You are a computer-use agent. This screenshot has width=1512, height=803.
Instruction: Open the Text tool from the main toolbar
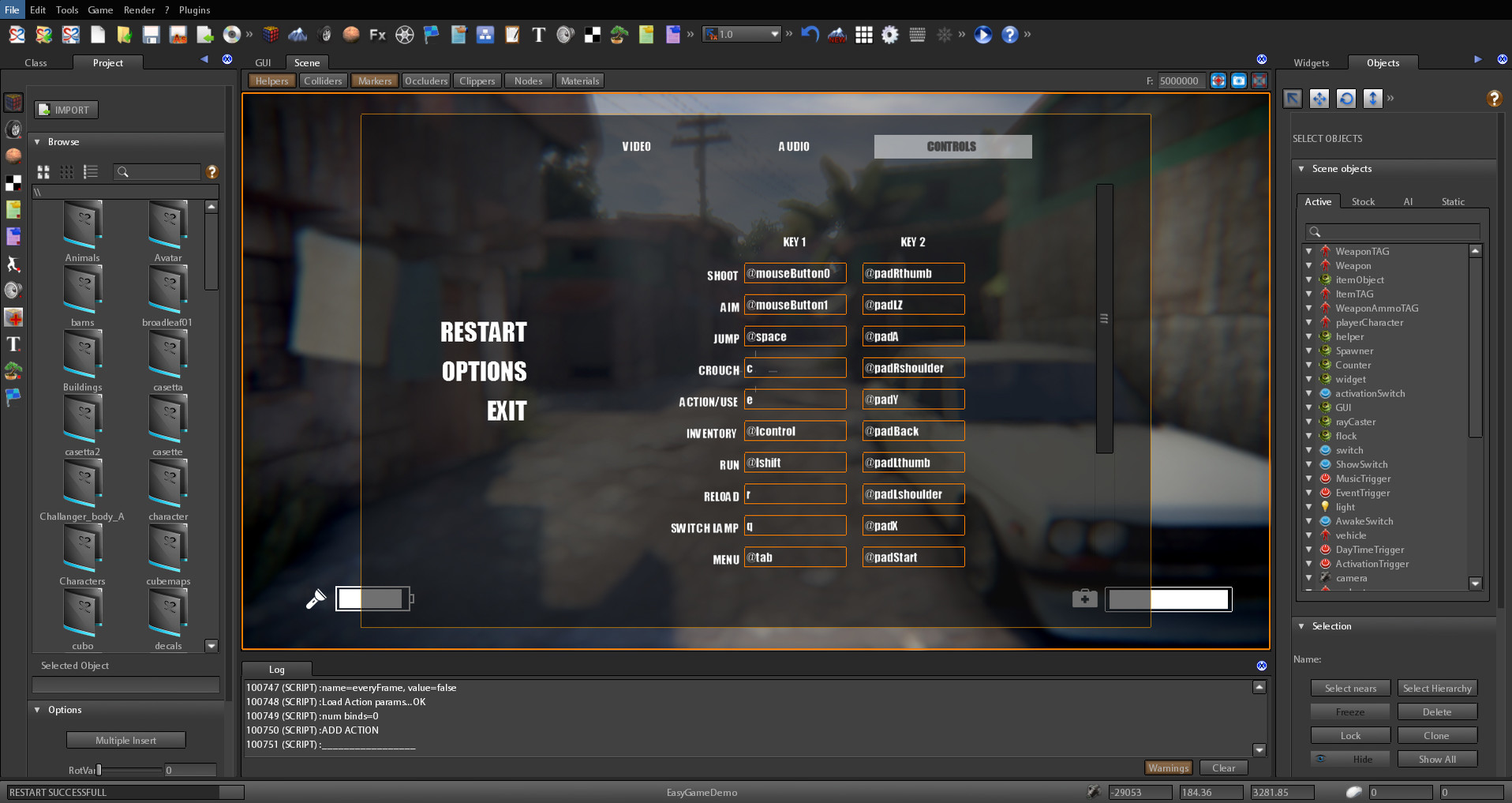(x=538, y=35)
